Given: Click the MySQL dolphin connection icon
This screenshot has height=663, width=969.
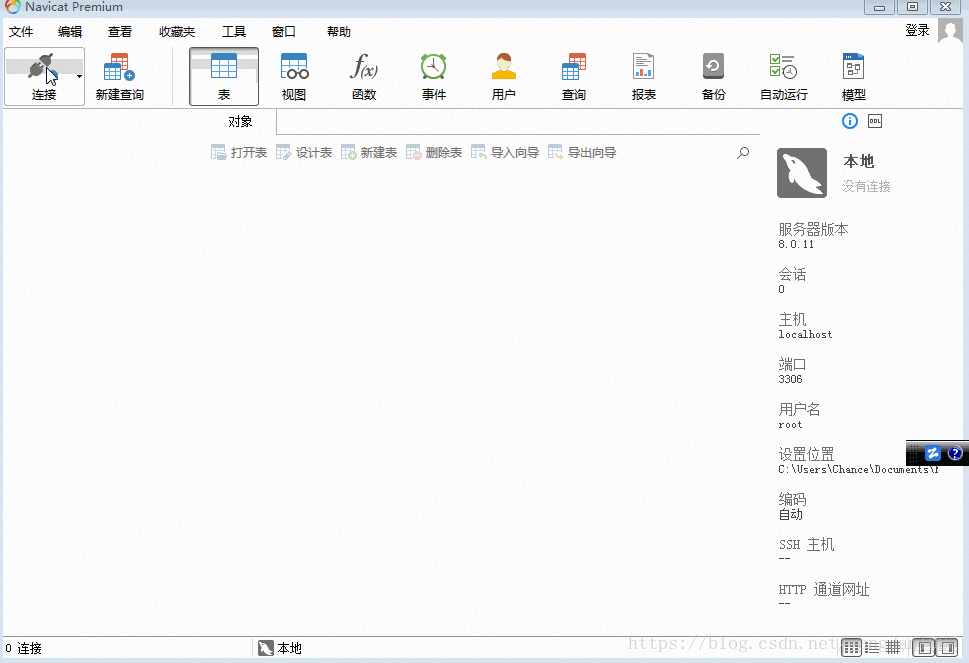Looking at the screenshot, I should [802, 173].
